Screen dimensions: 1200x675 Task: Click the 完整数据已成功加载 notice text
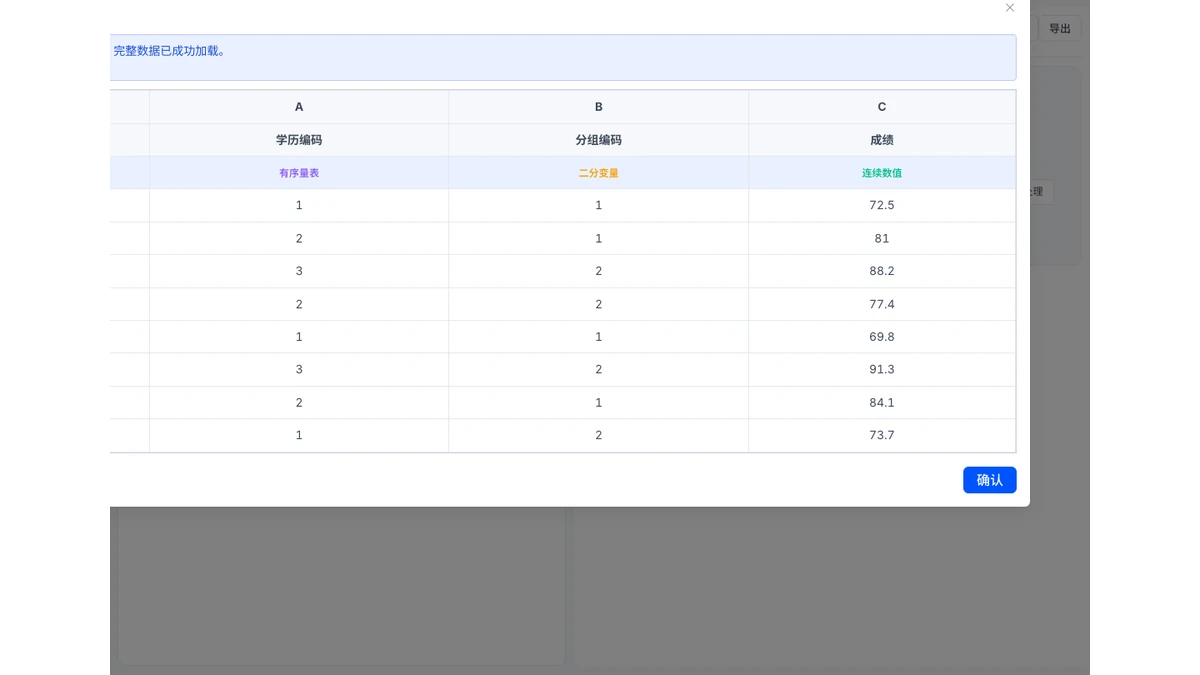[x=169, y=51]
